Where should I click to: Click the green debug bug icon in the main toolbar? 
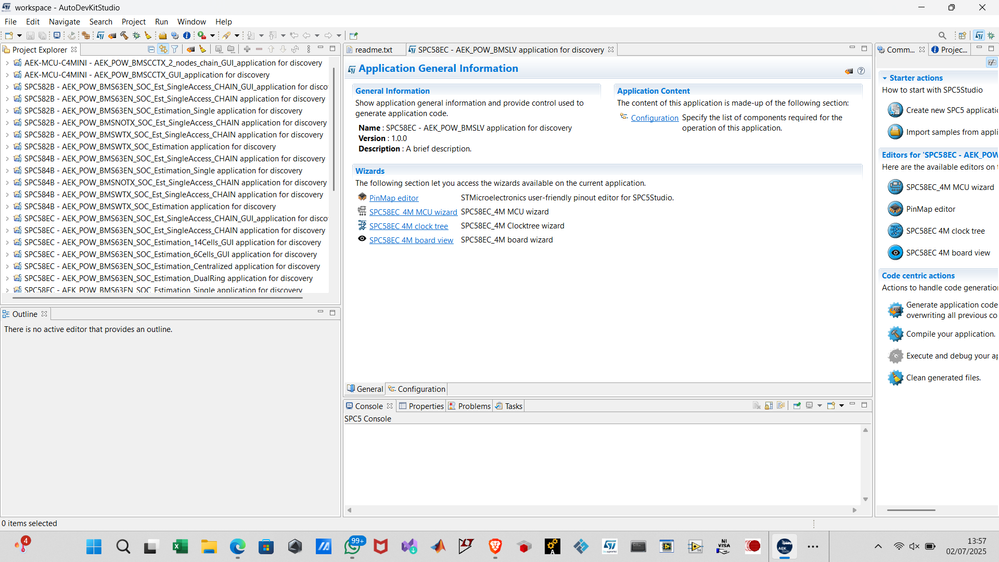[x=136, y=36]
